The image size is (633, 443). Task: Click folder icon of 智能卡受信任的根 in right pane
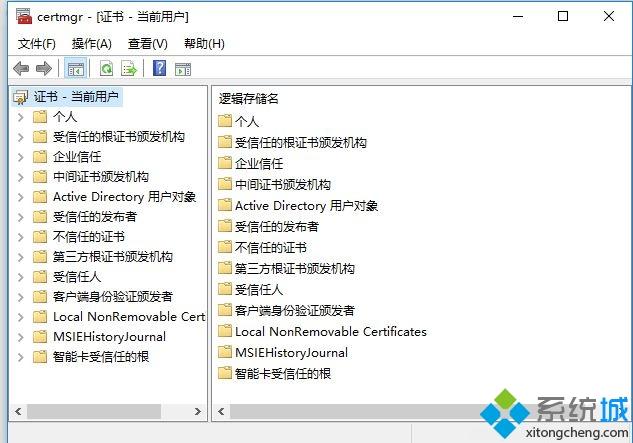tap(225, 373)
